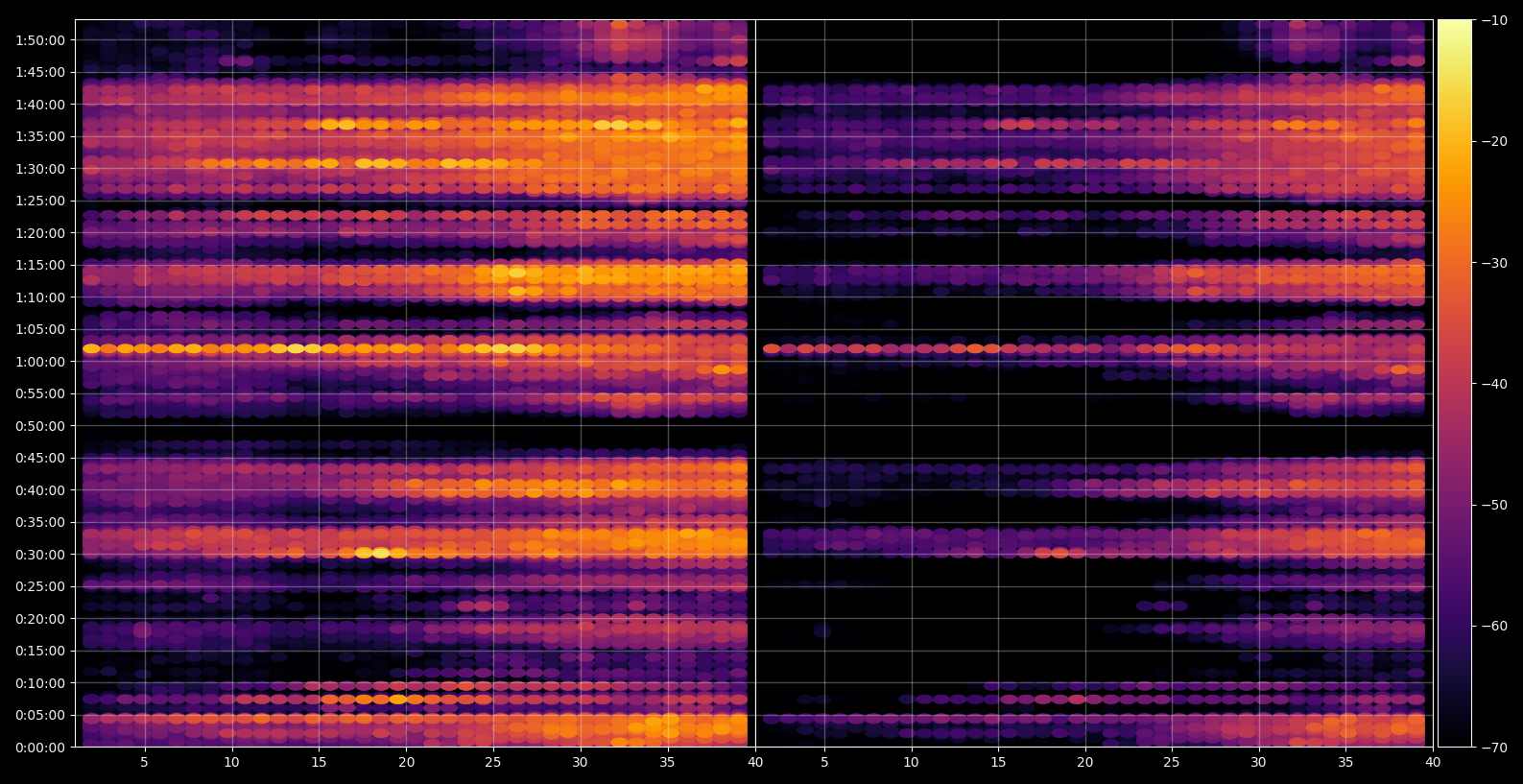The height and width of the screenshot is (784, 1523).
Task: Click the 1:30:00 time axis label
Action: 40,169
